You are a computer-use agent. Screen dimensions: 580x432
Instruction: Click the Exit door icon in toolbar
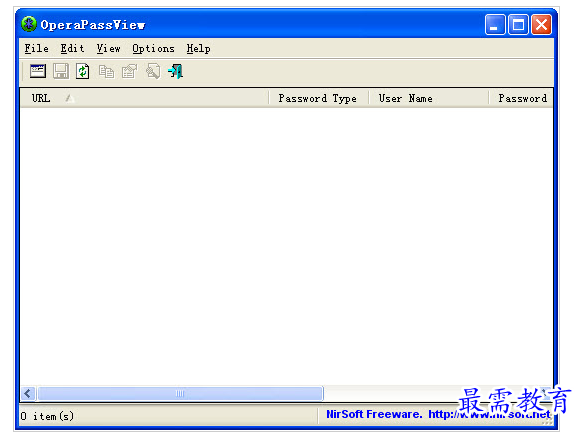coord(175,71)
